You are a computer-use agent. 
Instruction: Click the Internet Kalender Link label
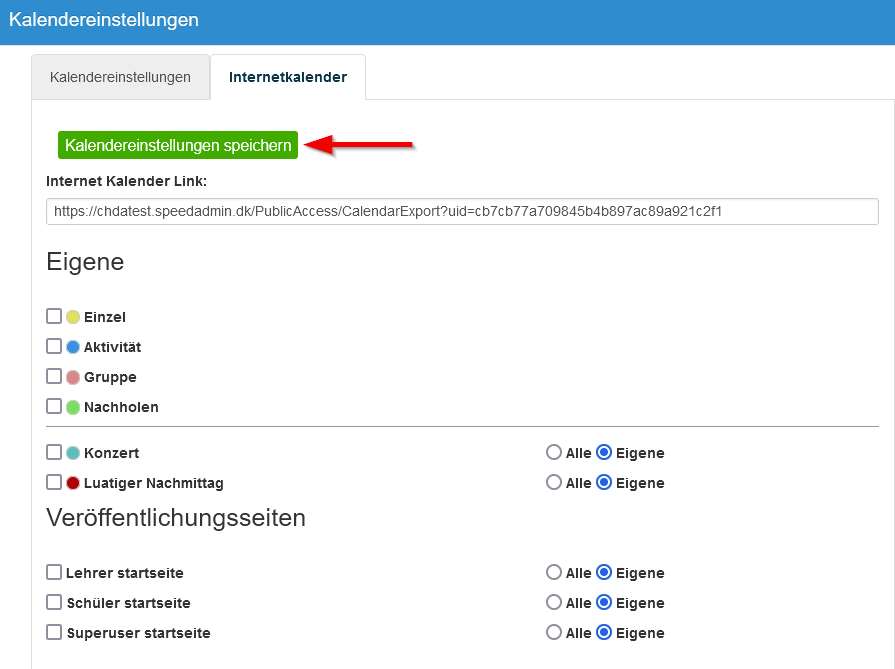tap(126, 181)
